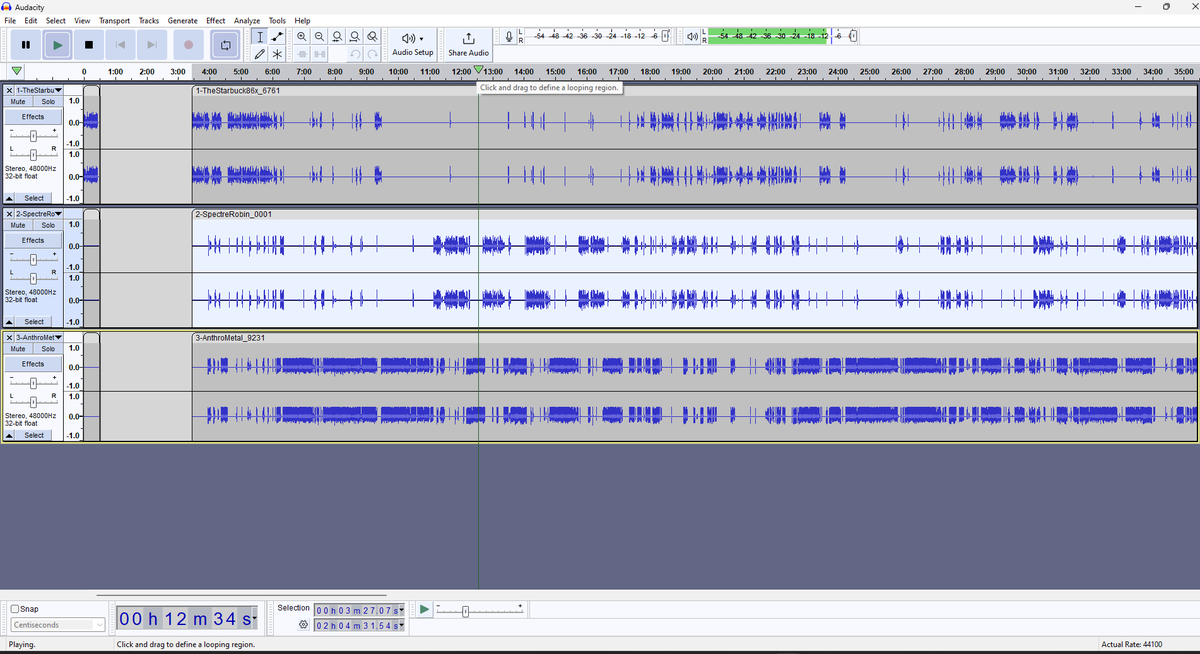
Task: Toggle the Loop button in transport toolbar
Action: tap(226, 44)
